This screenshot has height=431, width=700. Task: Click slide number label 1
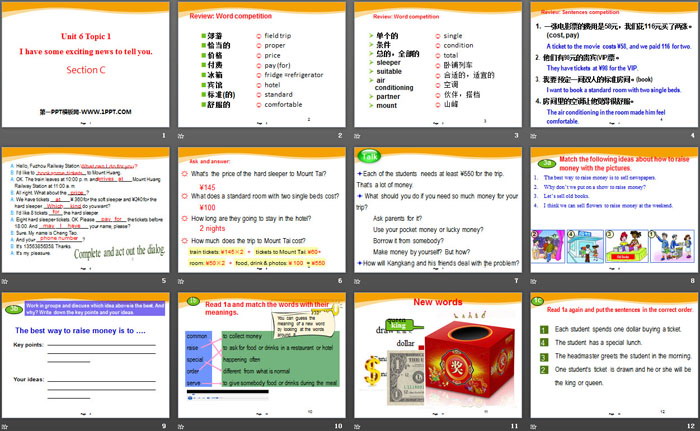pos(164,135)
